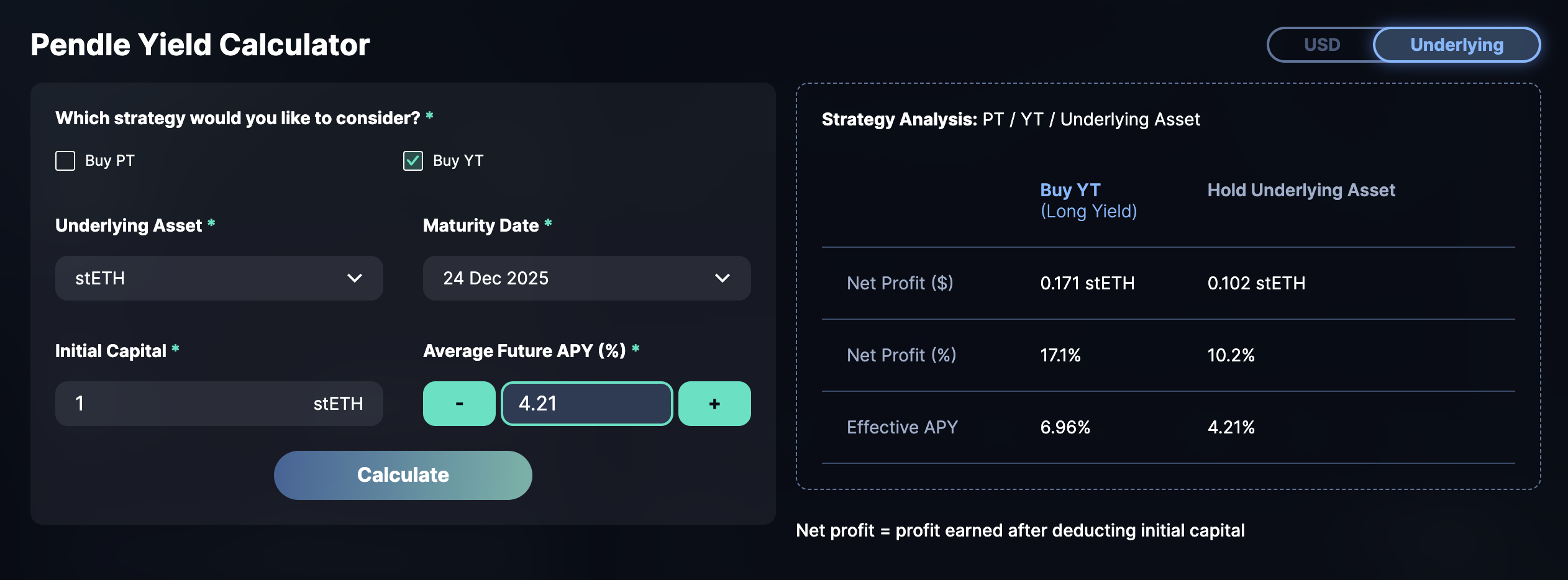Image resolution: width=1568 pixels, height=580 pixels.
Task: Uncheck the Buy YT checkbox
Action: click(413, 161)
